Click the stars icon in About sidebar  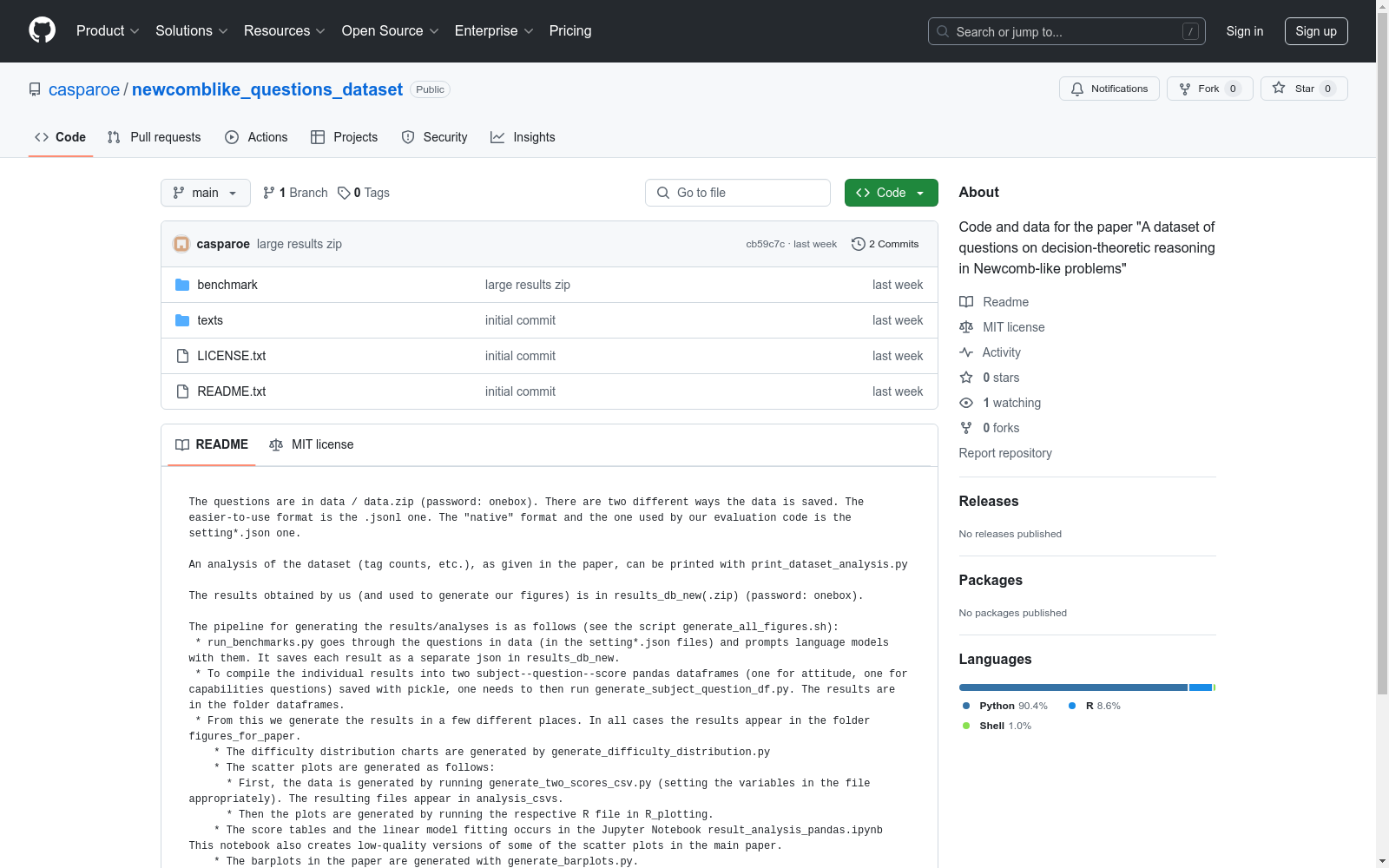966,378
